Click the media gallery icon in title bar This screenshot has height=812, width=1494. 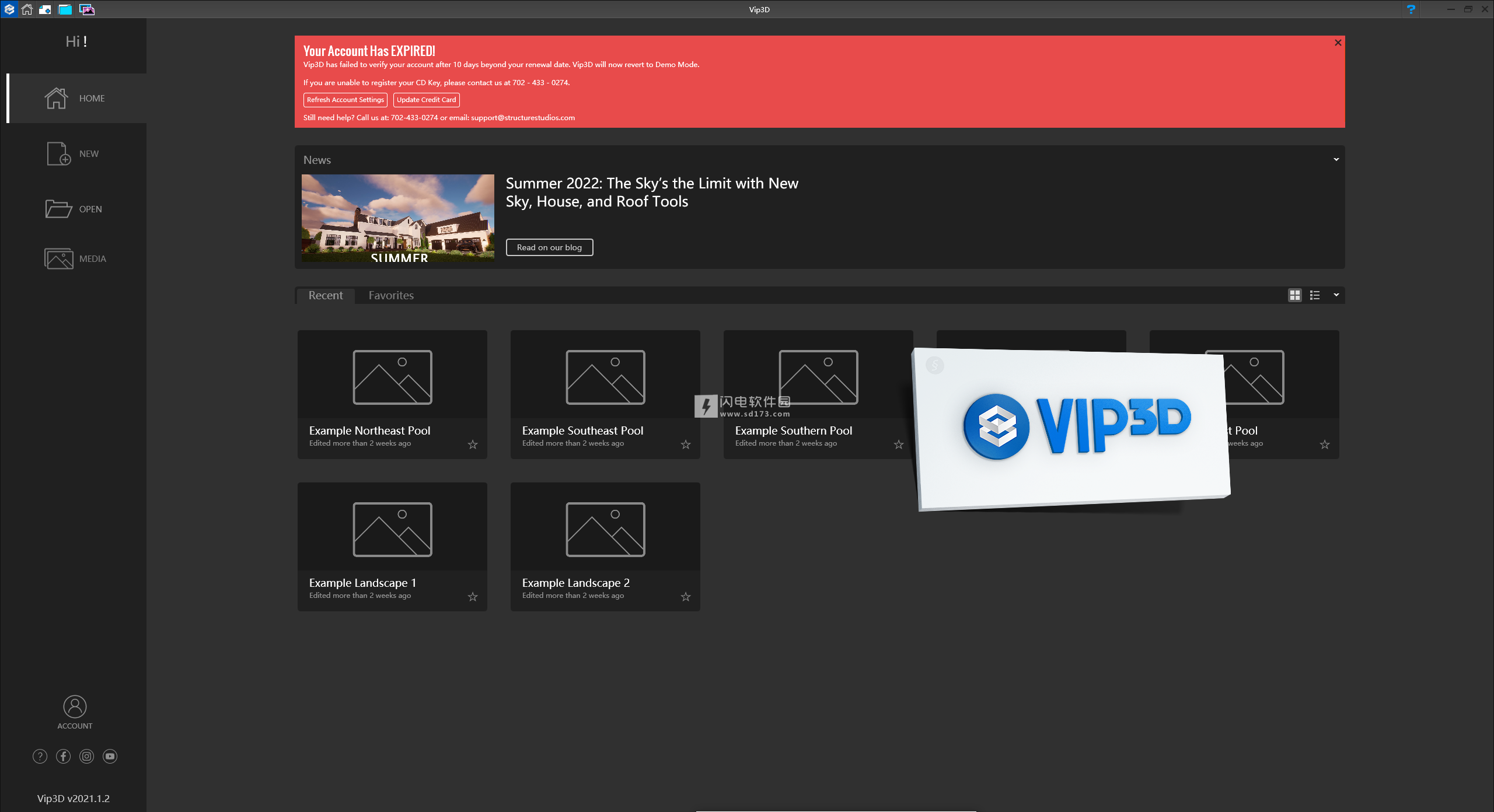click(86, 9)
